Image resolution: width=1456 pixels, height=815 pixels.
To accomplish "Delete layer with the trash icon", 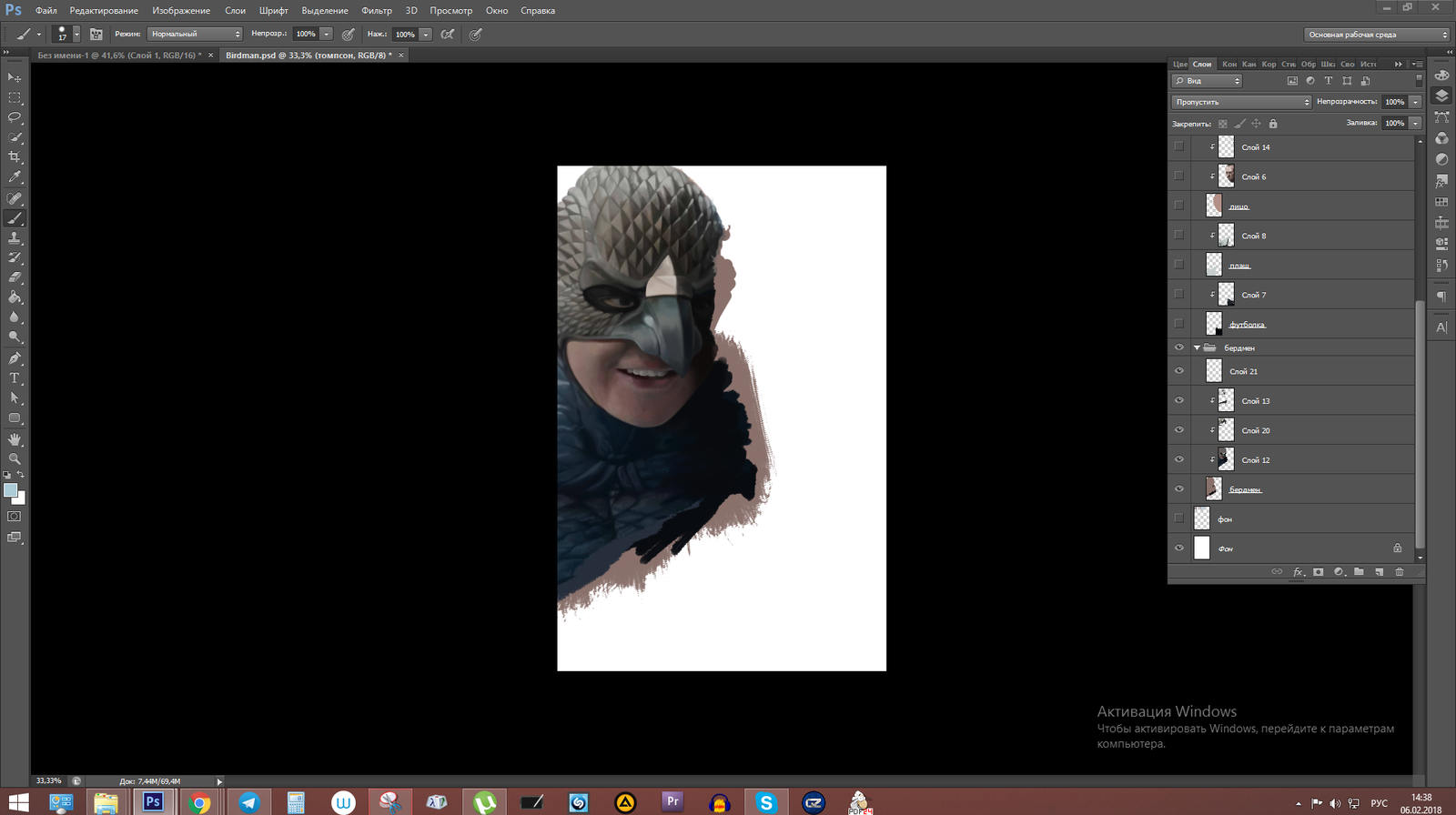I will (1400, 572).
